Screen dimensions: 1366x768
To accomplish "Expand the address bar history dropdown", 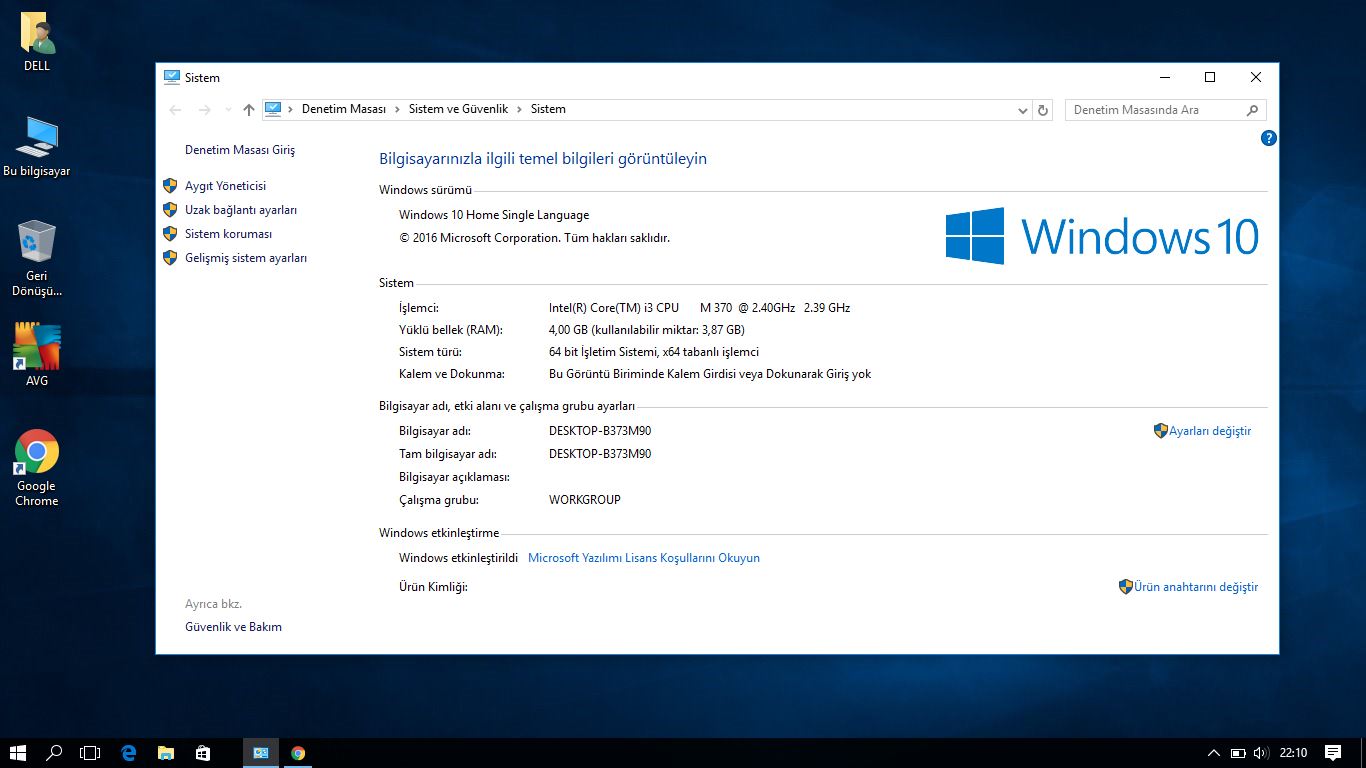I will pos(1022,110).
